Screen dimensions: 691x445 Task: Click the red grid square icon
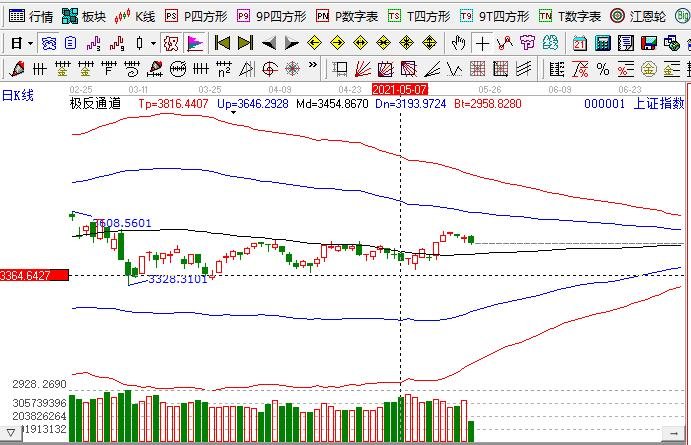tap(477, 69)
